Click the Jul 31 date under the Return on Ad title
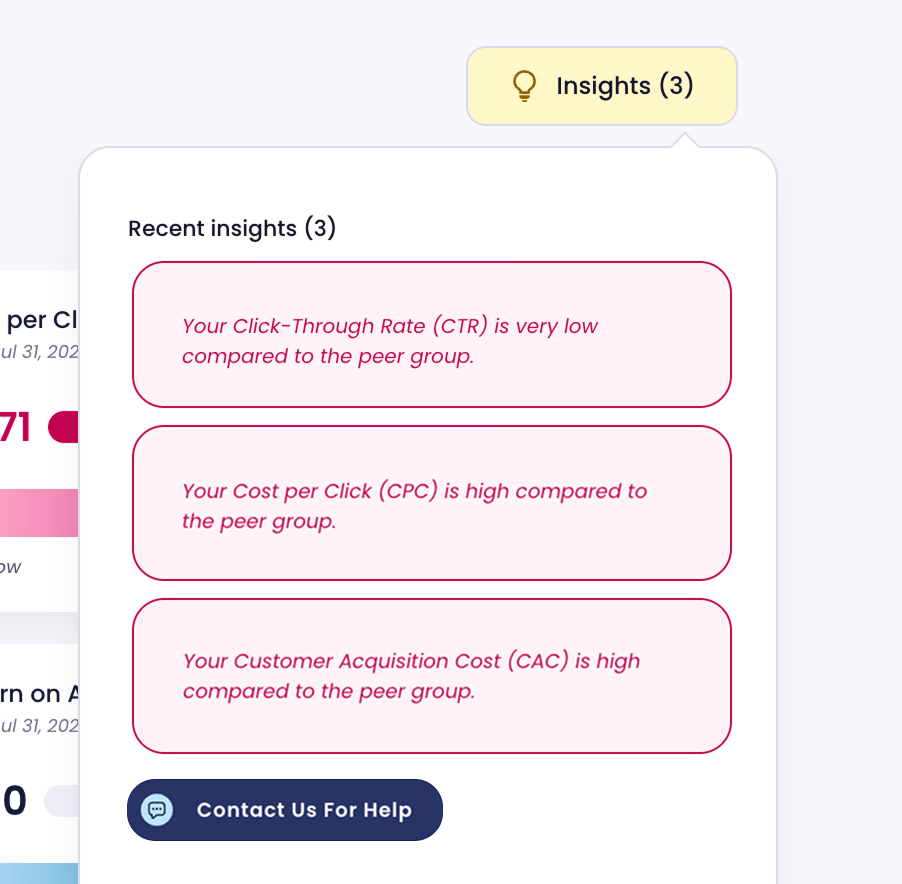This screenshot has width=902, height=884. click(x=39, y=725)
